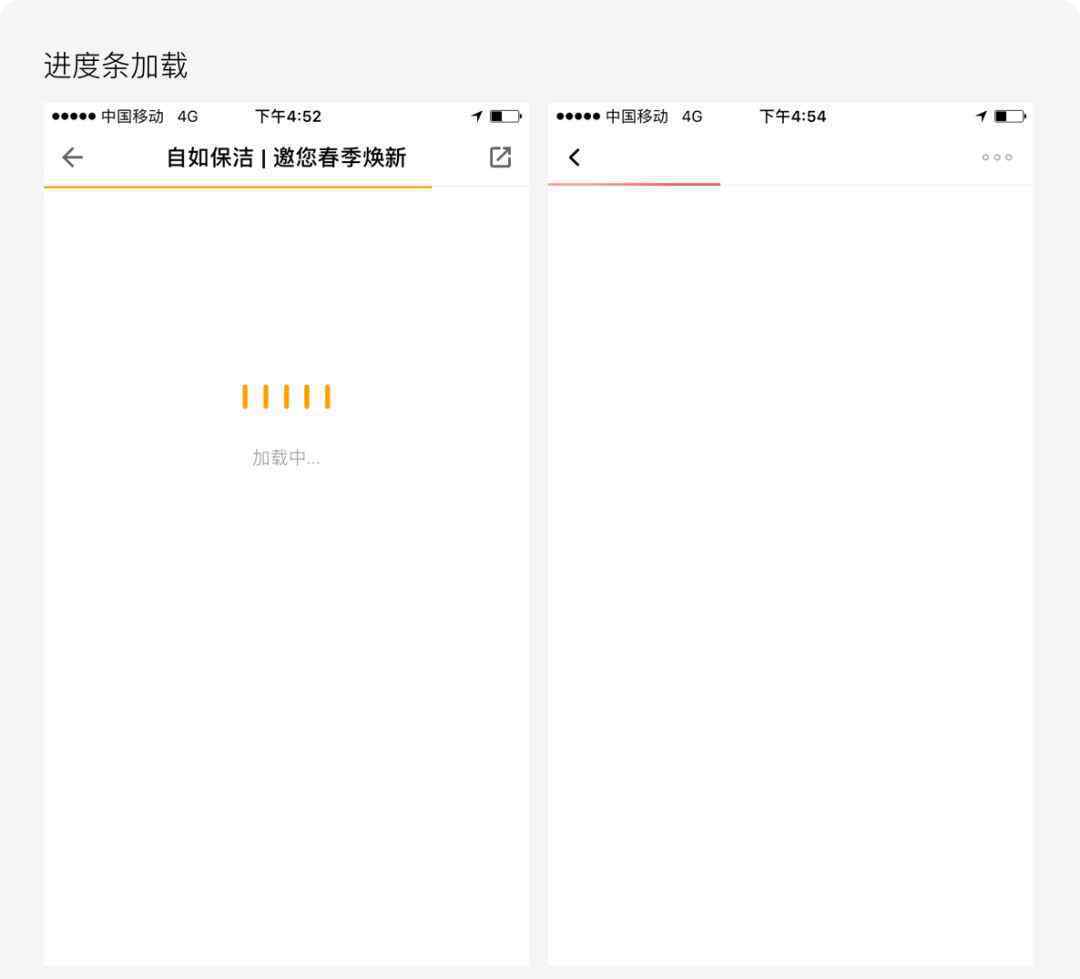Click the 下午4:54 time in right status bar
Image resolution: width=1080 pixels, height=979 pixels.
pyautogui.click(x=792, y=116)
